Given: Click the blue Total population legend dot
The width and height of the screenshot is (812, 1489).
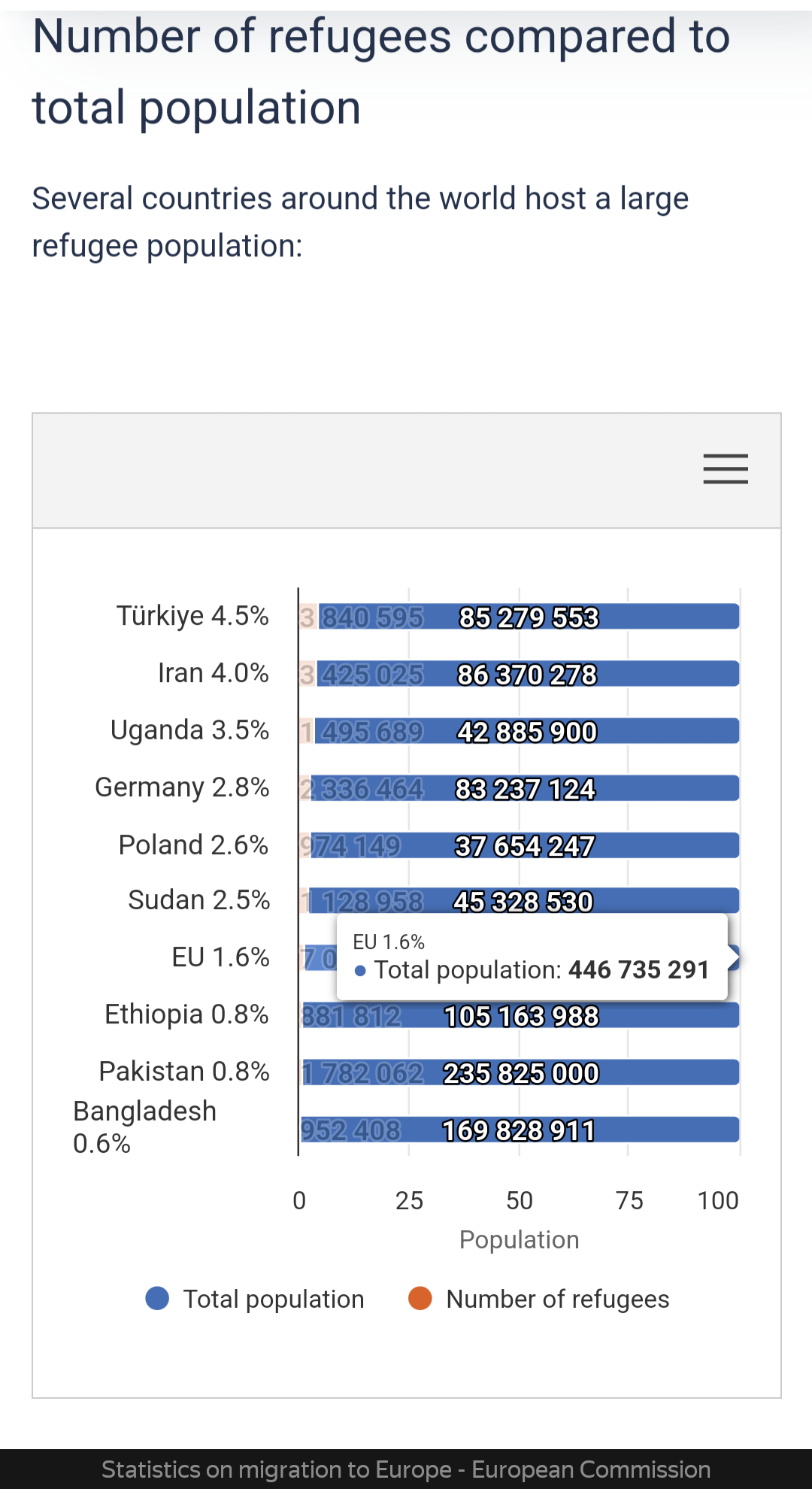Looking at the screenshot, I should 157,1298.
